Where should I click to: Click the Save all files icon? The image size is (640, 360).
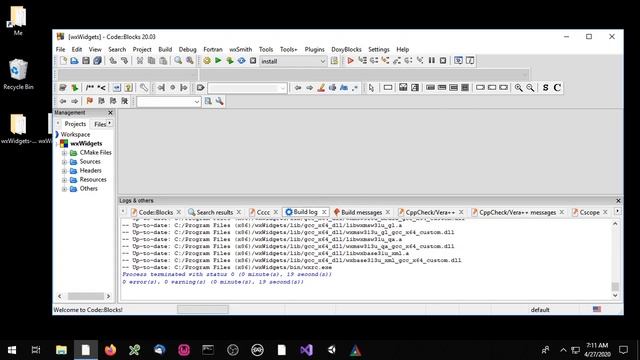click(x=97, y=61)
